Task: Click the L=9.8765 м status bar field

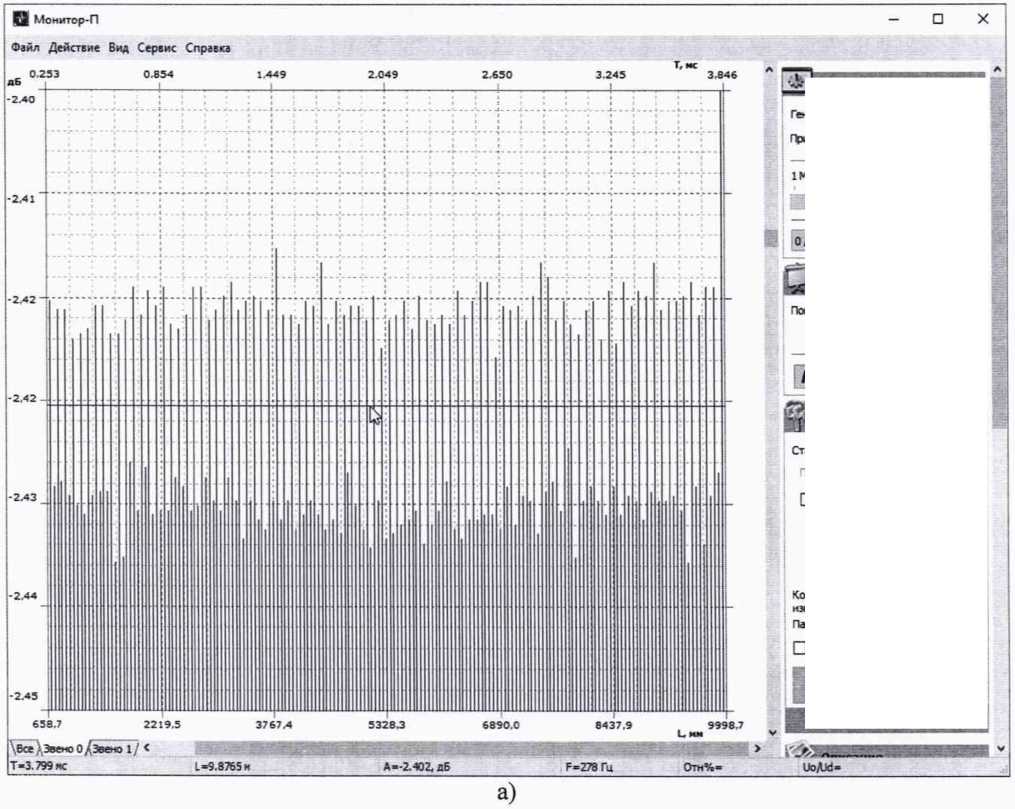Action: (x=287, y=767)
